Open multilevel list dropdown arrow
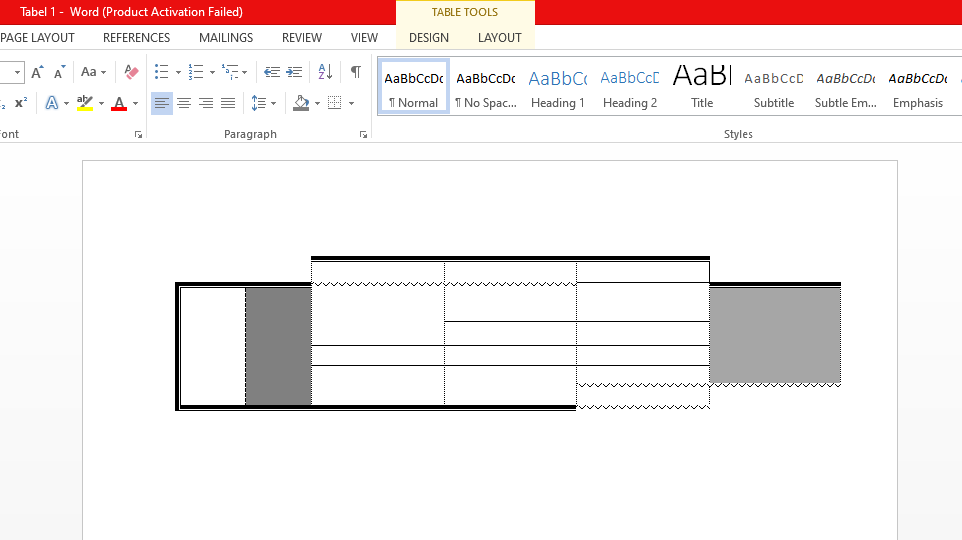This screenshot has width=962, height=540. (x=245, y=72)
